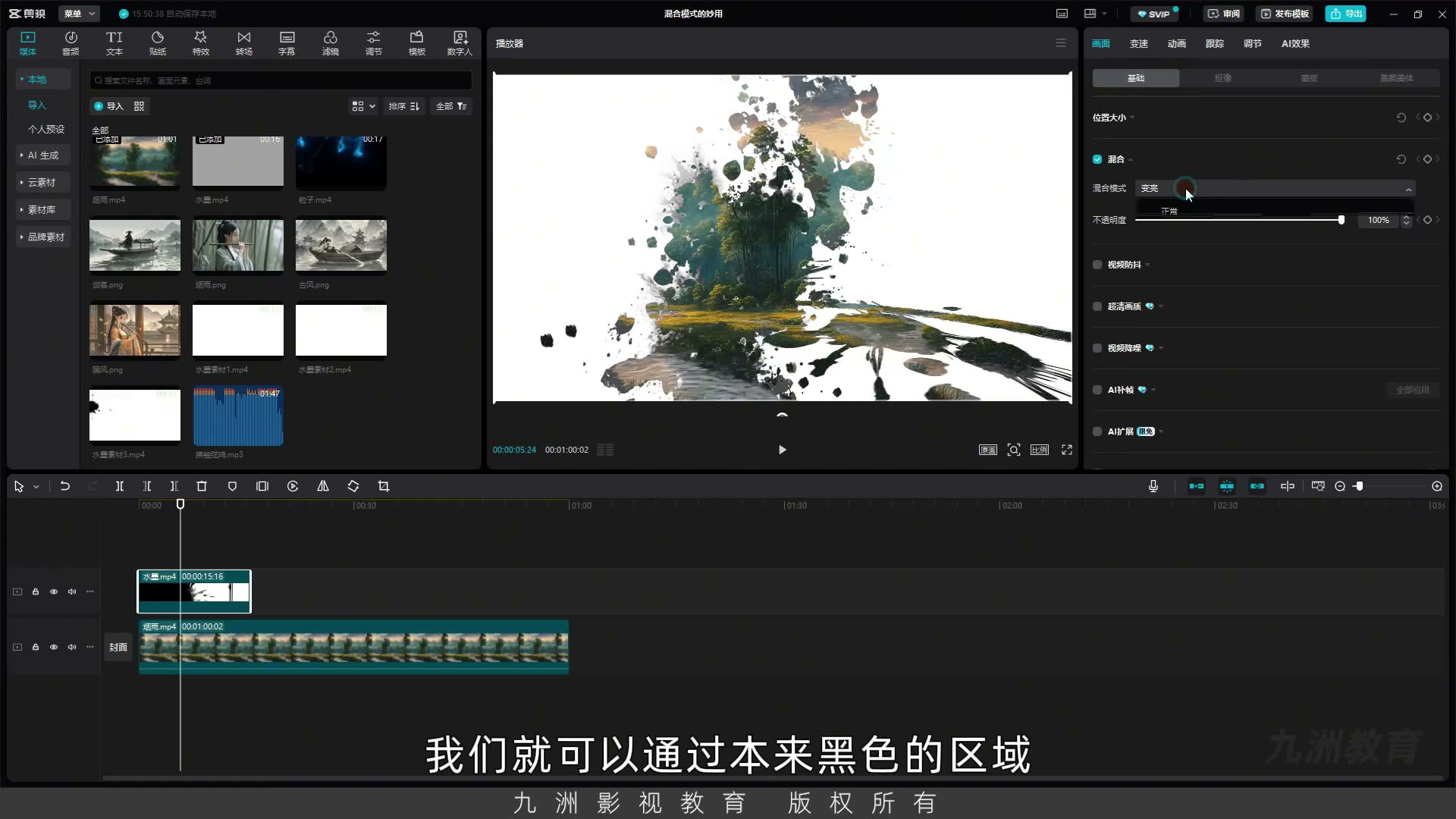Click the split clip tool
Viewport: 1456px width, 819px height.
[119, 486]
